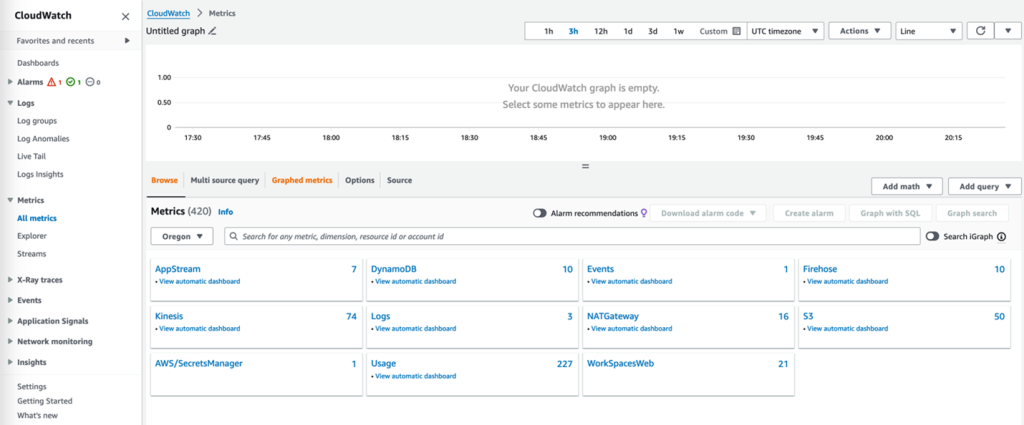The image size is (1024, 425).
Task: Click the Search iGraph info icon
Action: [1001, 237]
